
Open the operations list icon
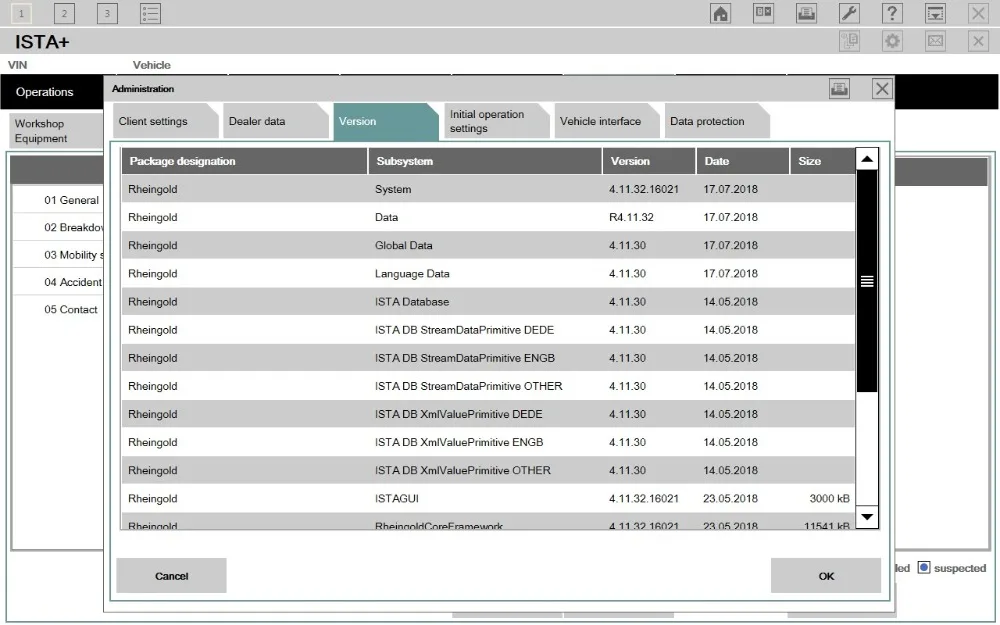click(x=150, y=13)
